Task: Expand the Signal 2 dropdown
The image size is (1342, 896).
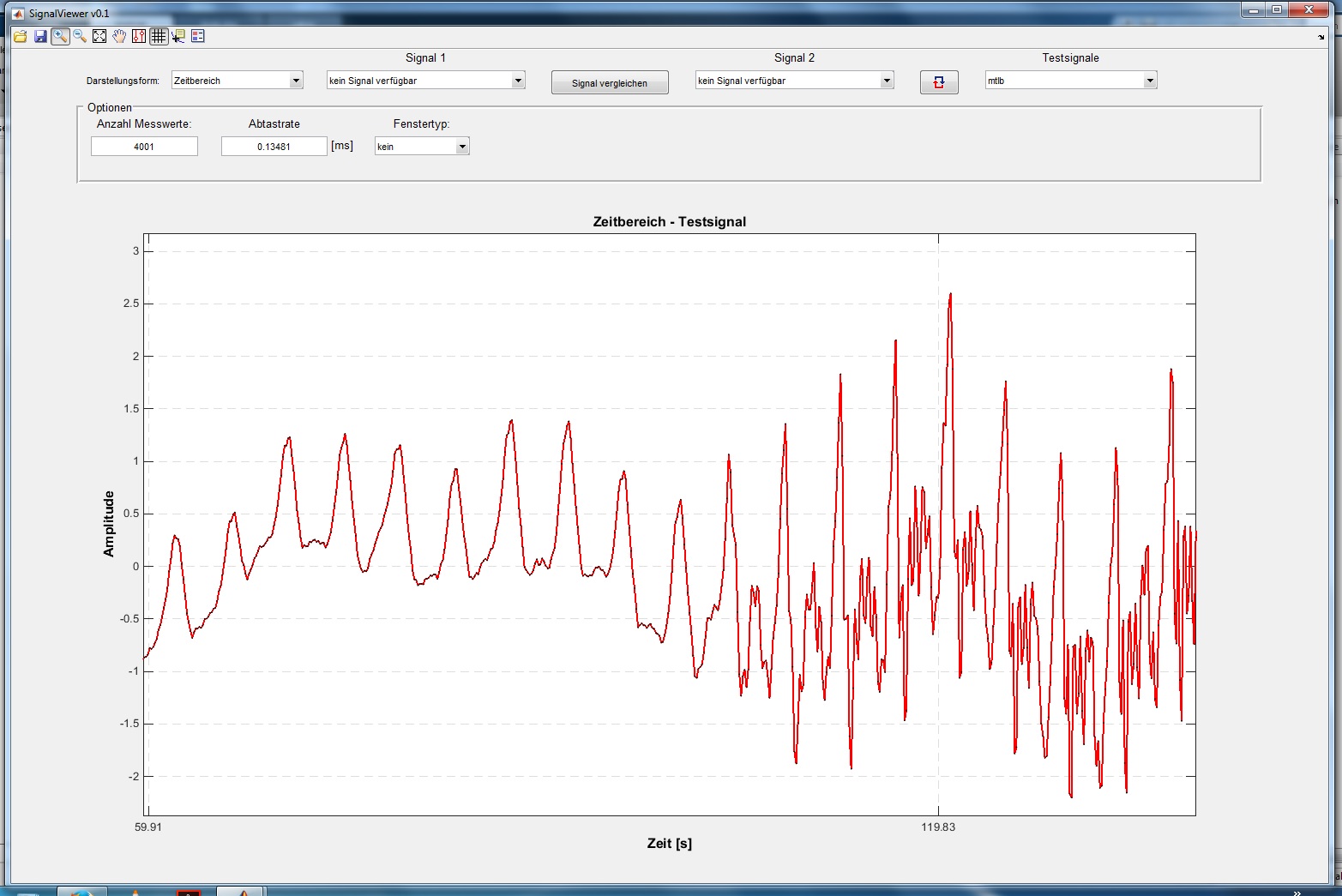Action: coord(794,81)
